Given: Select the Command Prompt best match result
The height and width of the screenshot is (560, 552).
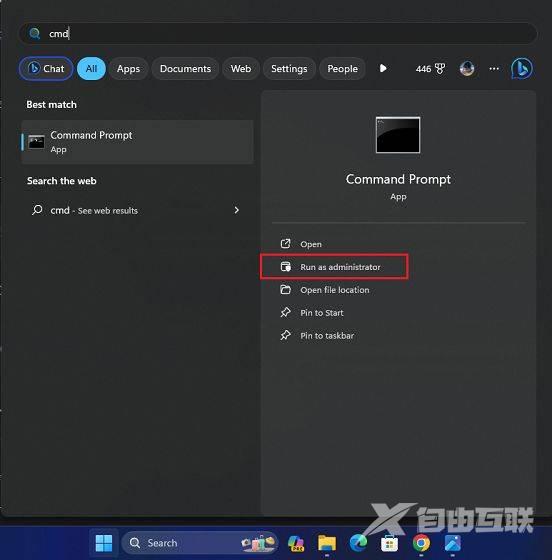Looking at the screenshot, I should click(137, 142).
